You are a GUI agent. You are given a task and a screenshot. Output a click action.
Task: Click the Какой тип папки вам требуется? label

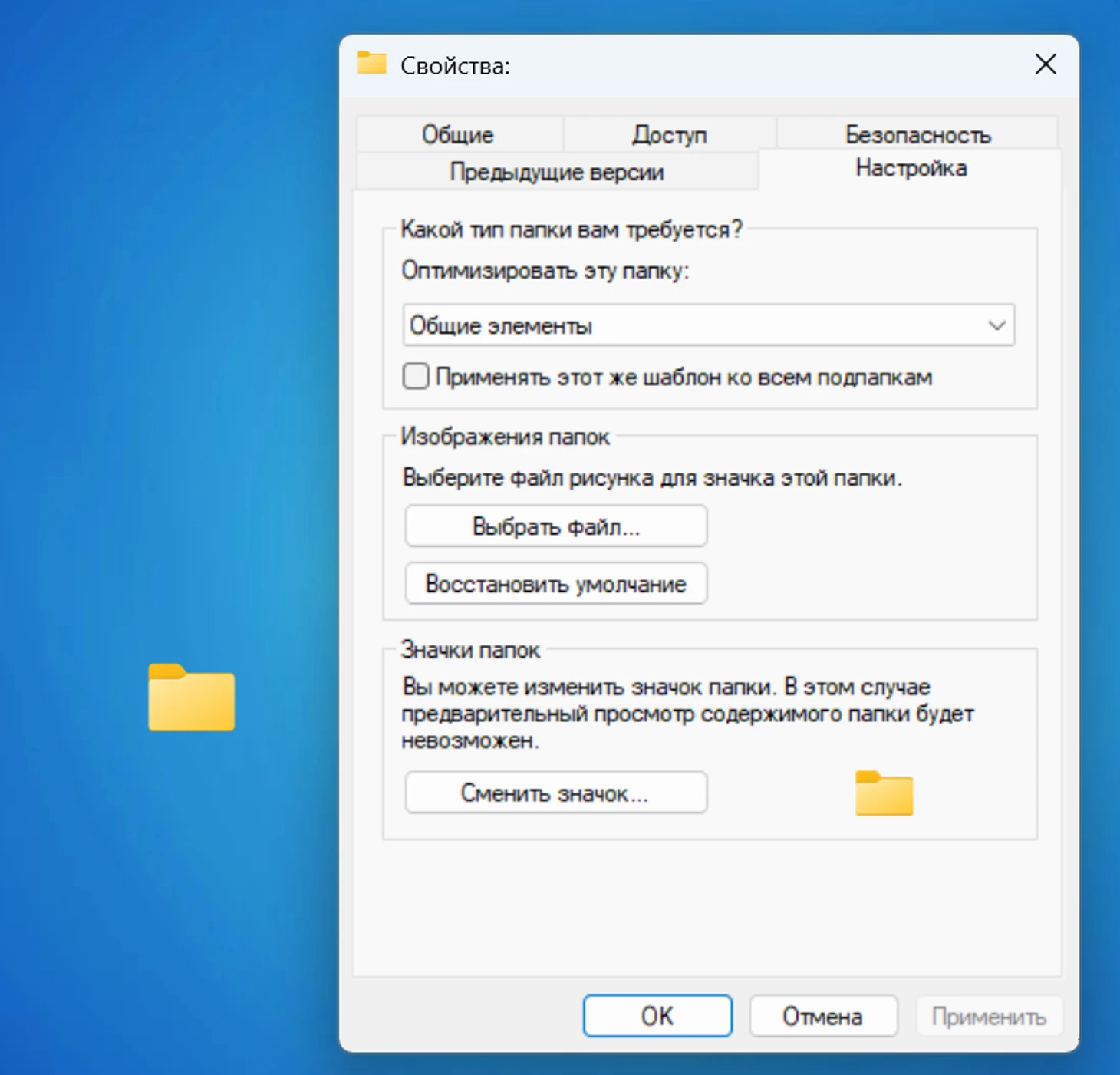pos(572,229)
